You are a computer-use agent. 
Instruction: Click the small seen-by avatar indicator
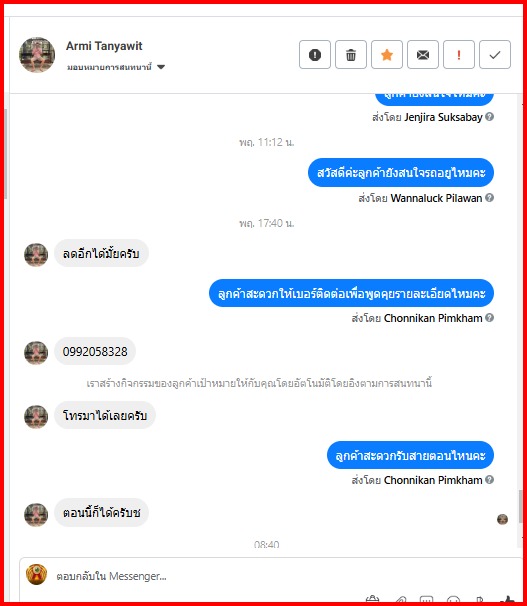pyautogui.click(x=502, y=519)
